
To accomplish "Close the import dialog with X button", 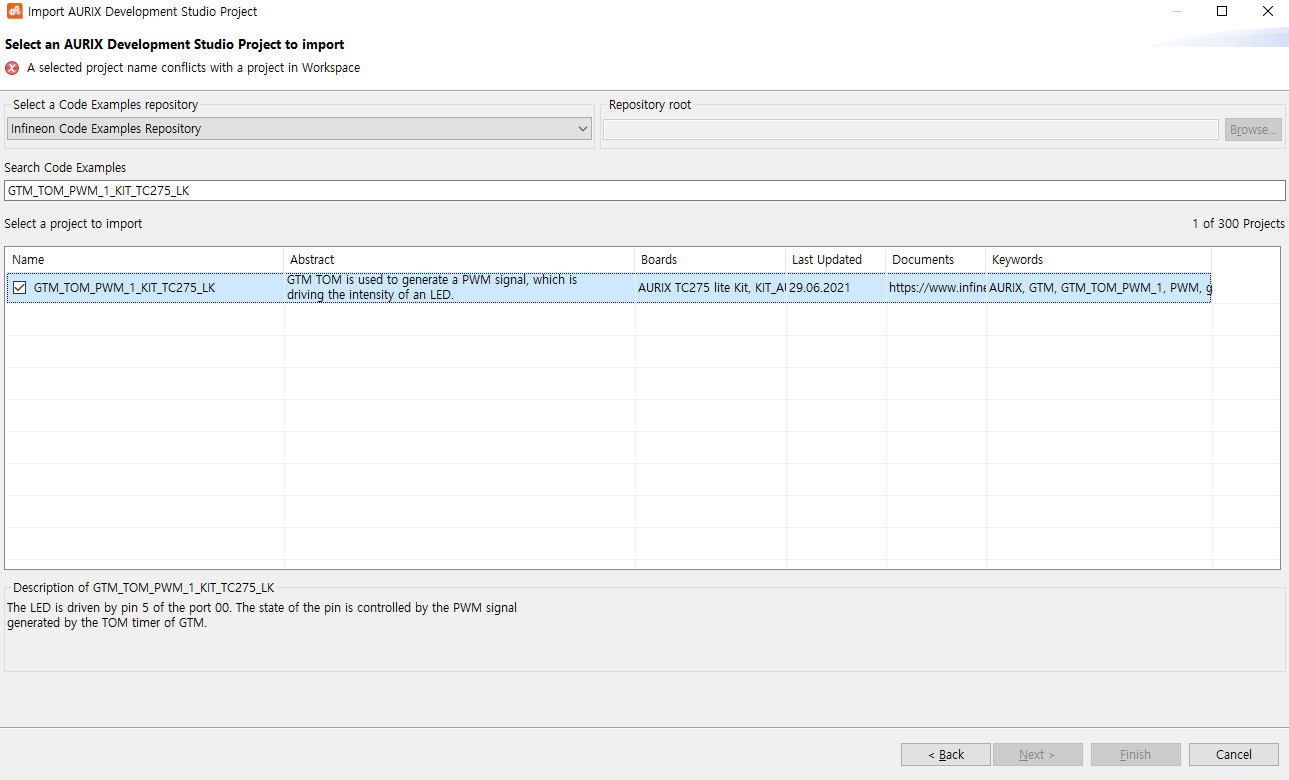I will [1267, 12].
